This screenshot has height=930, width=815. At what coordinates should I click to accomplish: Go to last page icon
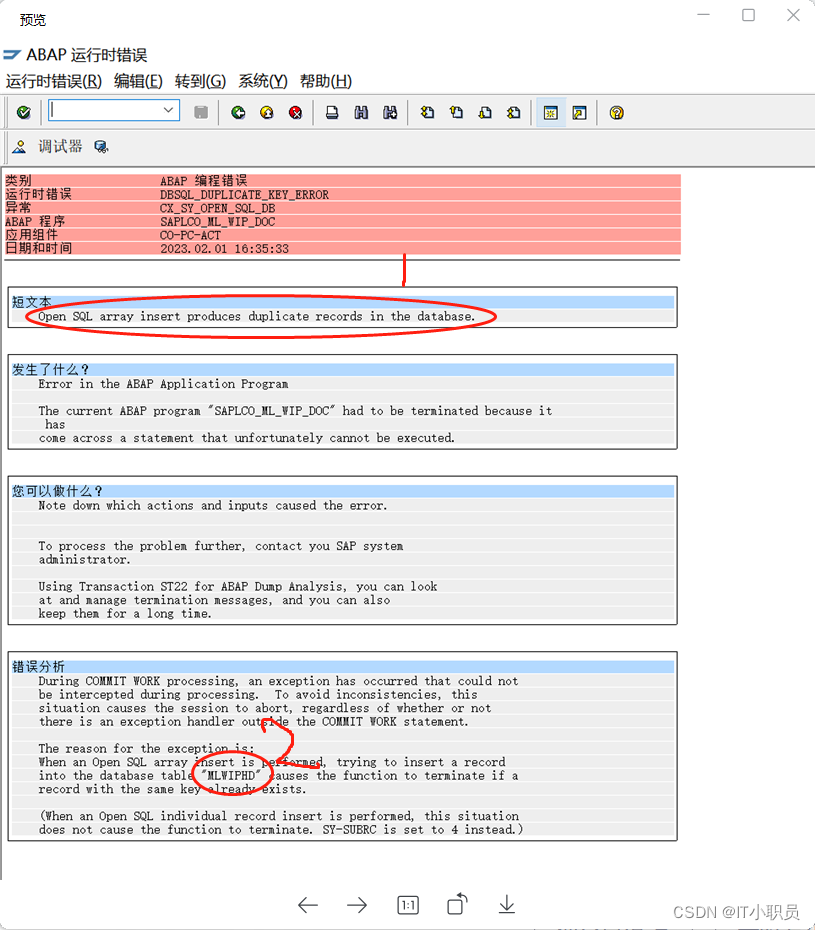(514, 112)
